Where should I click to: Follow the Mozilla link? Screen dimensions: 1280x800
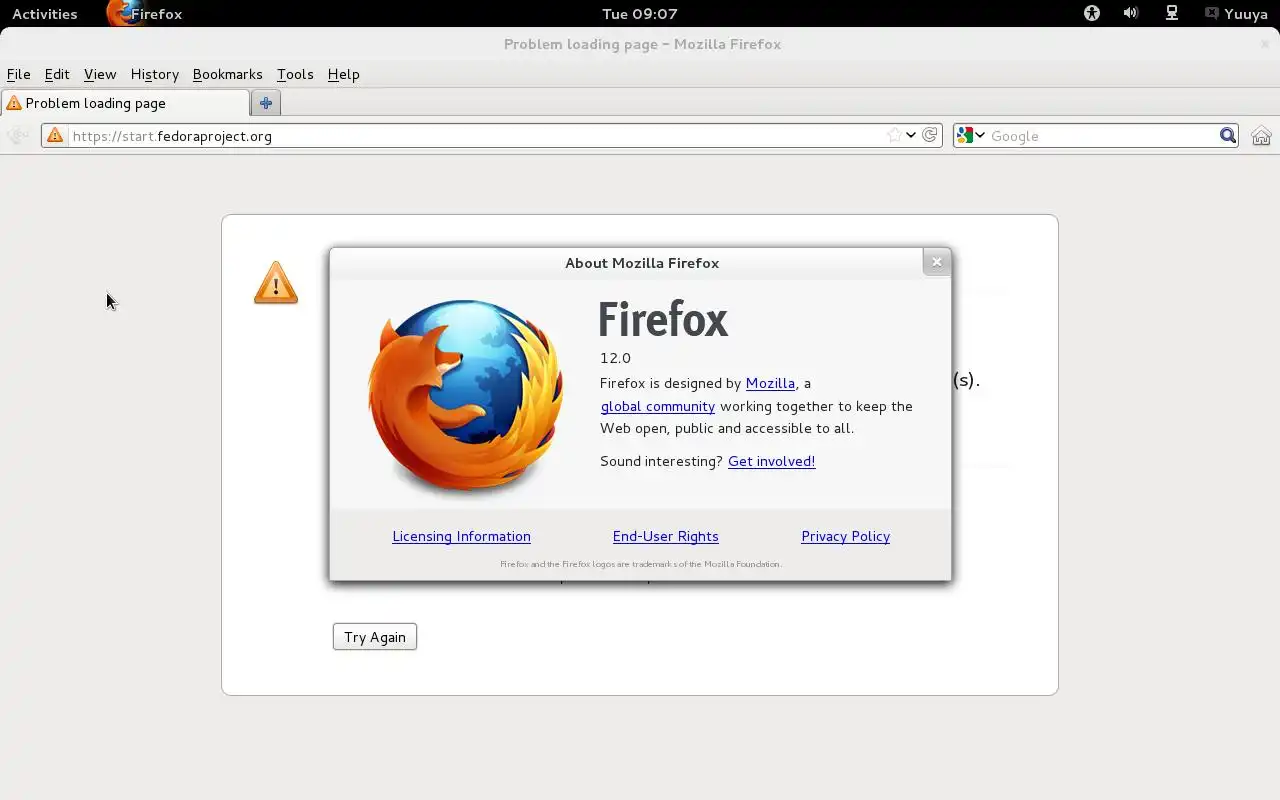(x=770, y=383)
